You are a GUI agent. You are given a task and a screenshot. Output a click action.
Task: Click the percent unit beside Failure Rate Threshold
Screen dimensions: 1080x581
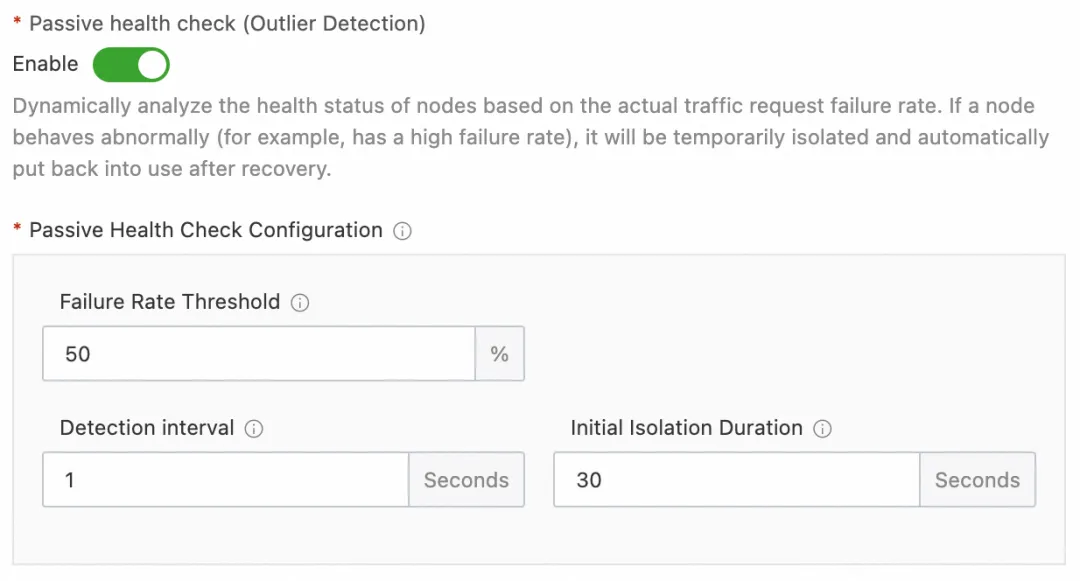(x=499, y=354)
